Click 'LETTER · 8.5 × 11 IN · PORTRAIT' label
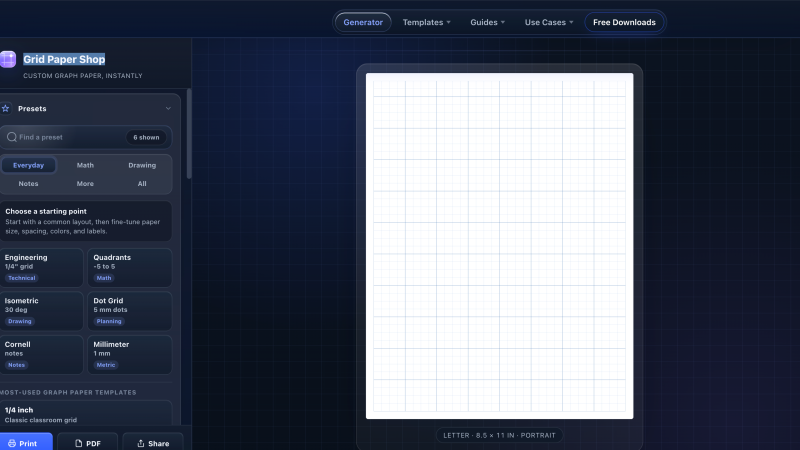This screenshot has width=800, height=450. (x=499, y=435)
